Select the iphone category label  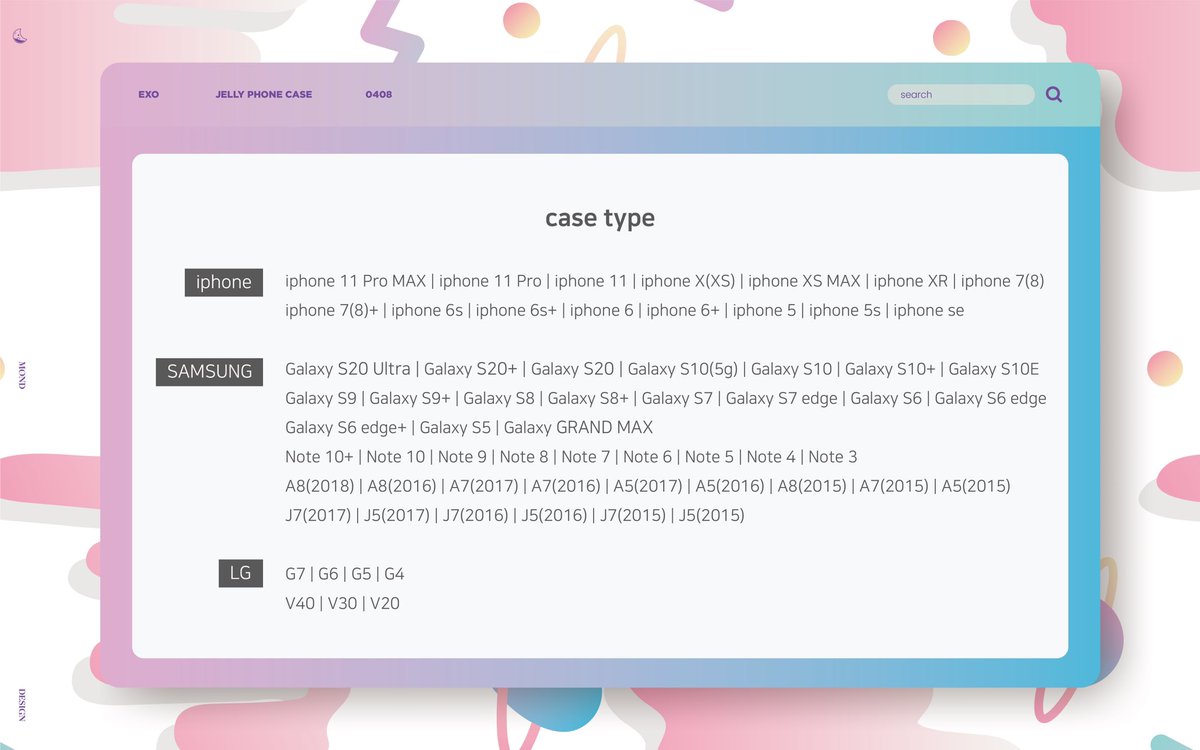pos(224,282)
